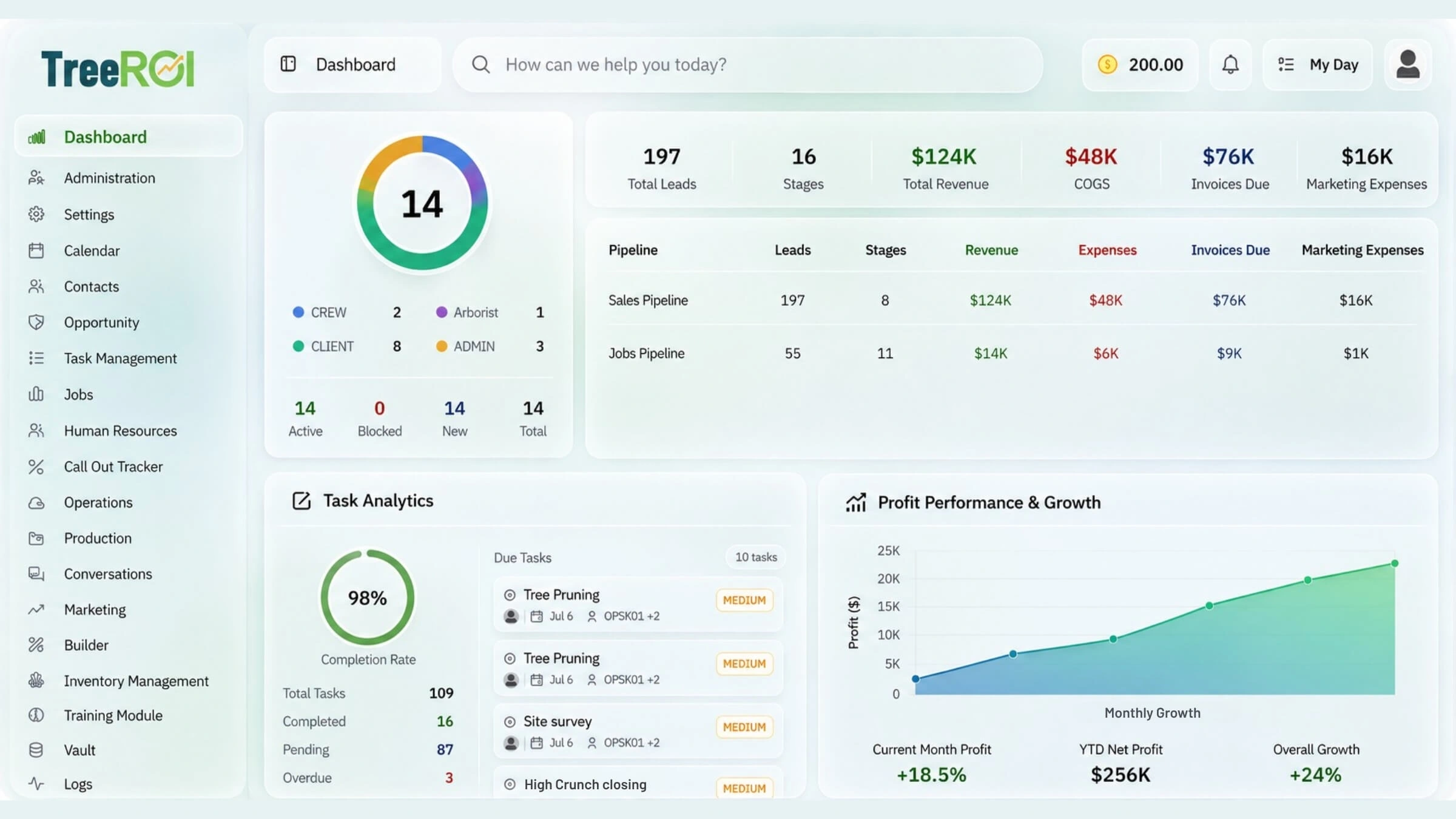This screenshot has height=819, width=1456.
Task: Click the orange ADMIN legend dot
Action: (x=441, y=346)
